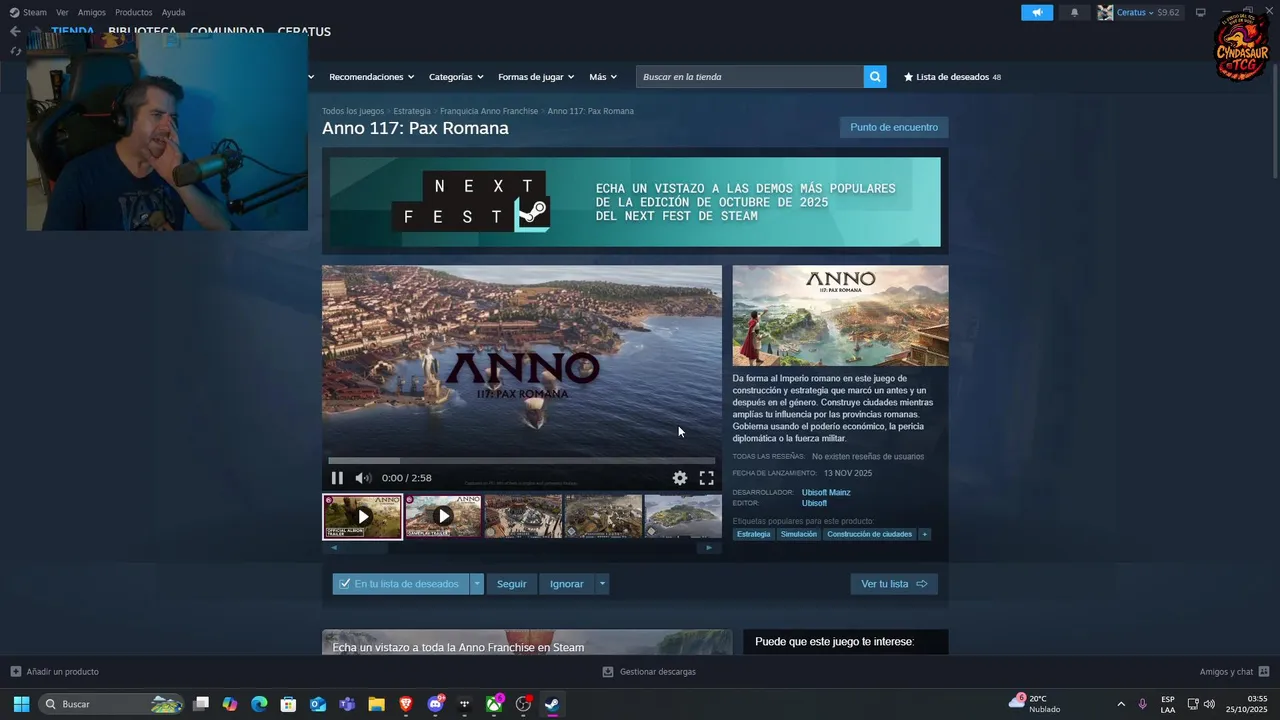
Task: Open the Next Fest banner
Action: [x=635, y=202]
